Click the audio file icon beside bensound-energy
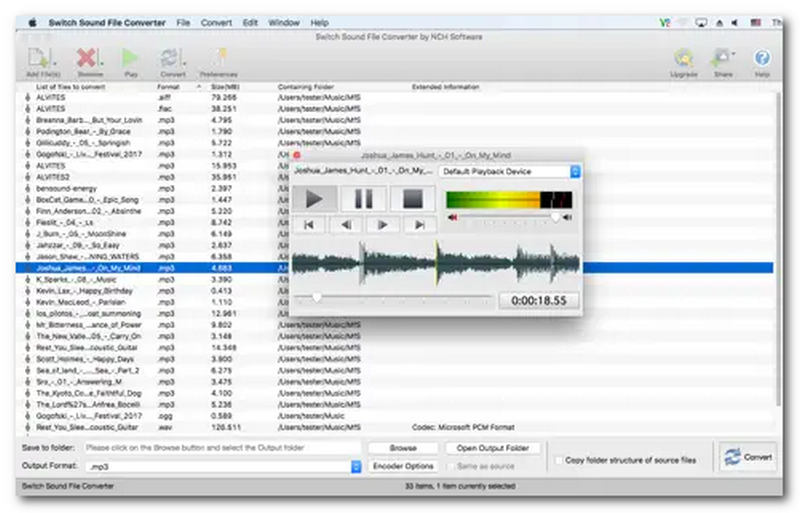 [28, 188]
